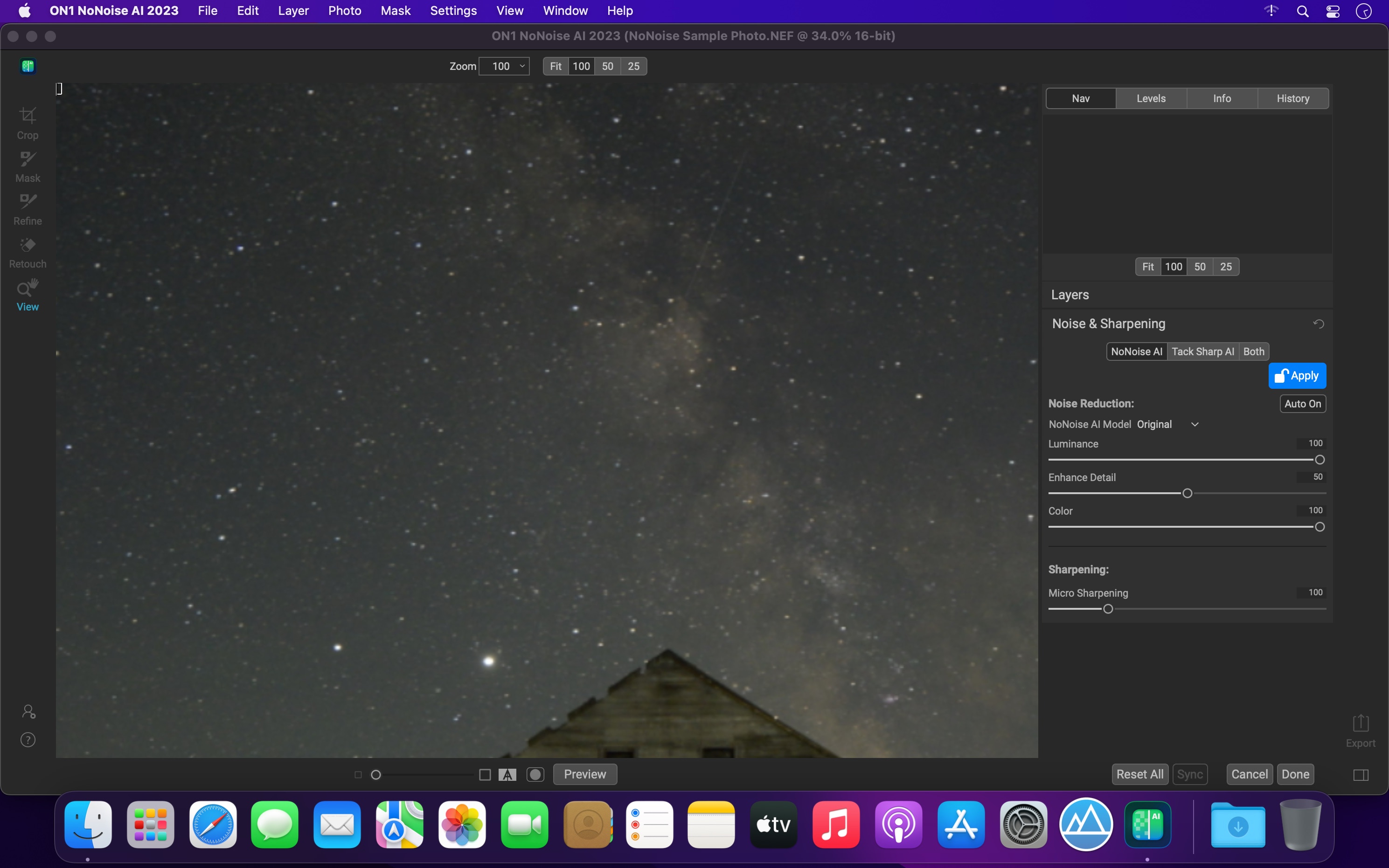Open the Zoom percentage dropdown
The image size is (1389, 868).
coord(504,66)
